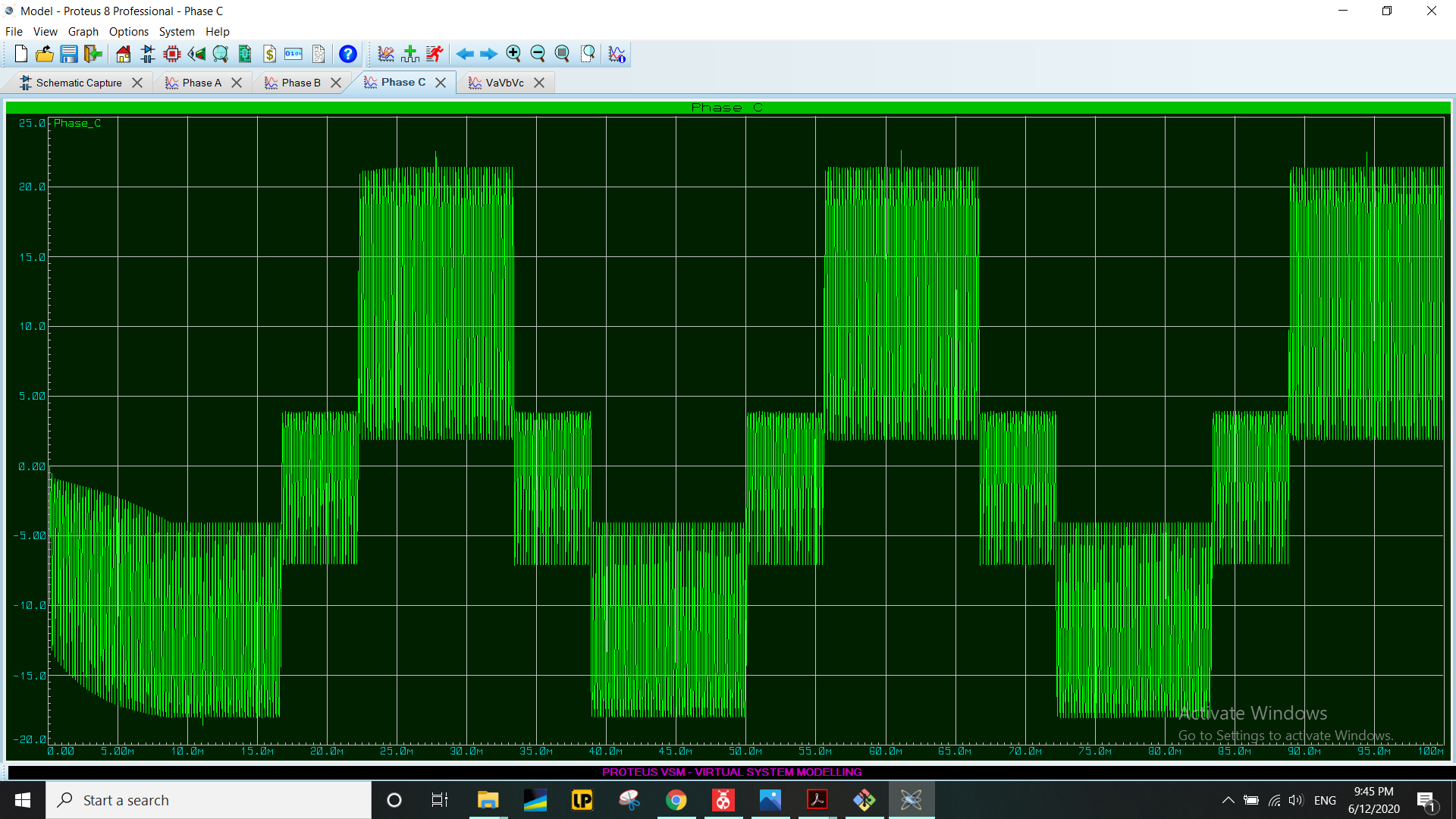
Task: Close the Phase B tab
Action: coord(336,83)
